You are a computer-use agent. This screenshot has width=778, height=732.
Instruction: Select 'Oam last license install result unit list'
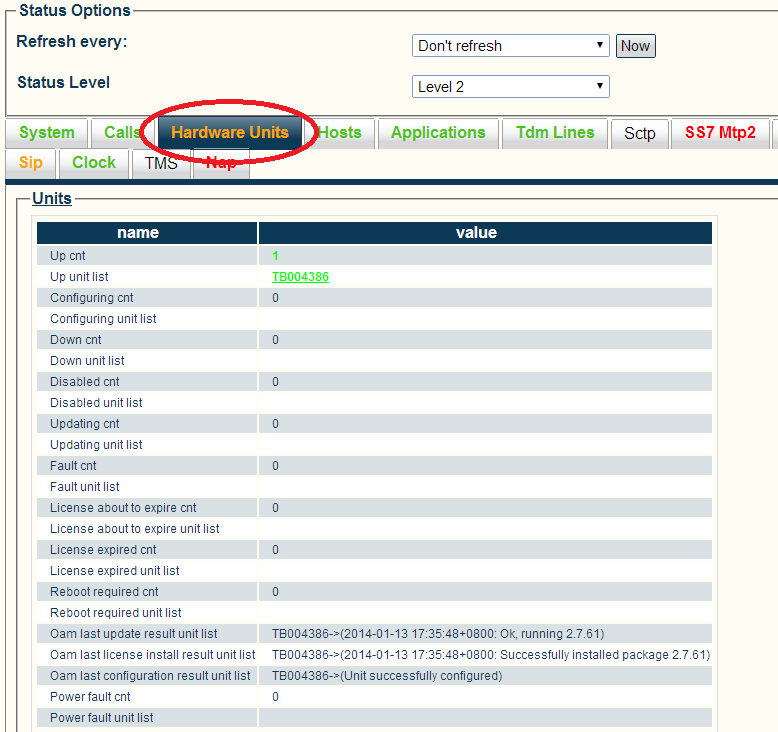(152, 655)
